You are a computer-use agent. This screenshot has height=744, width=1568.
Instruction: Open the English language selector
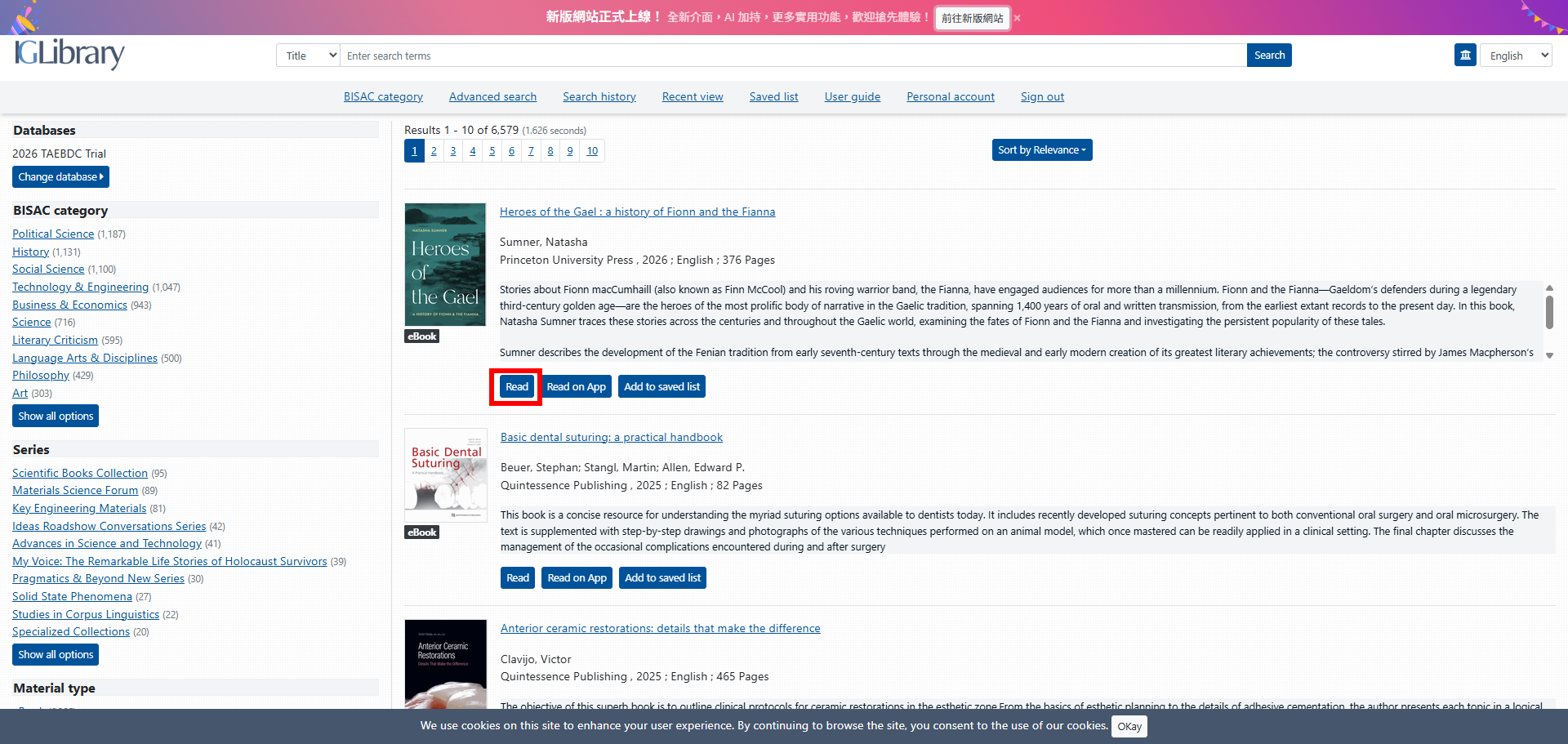(1516, 56)
